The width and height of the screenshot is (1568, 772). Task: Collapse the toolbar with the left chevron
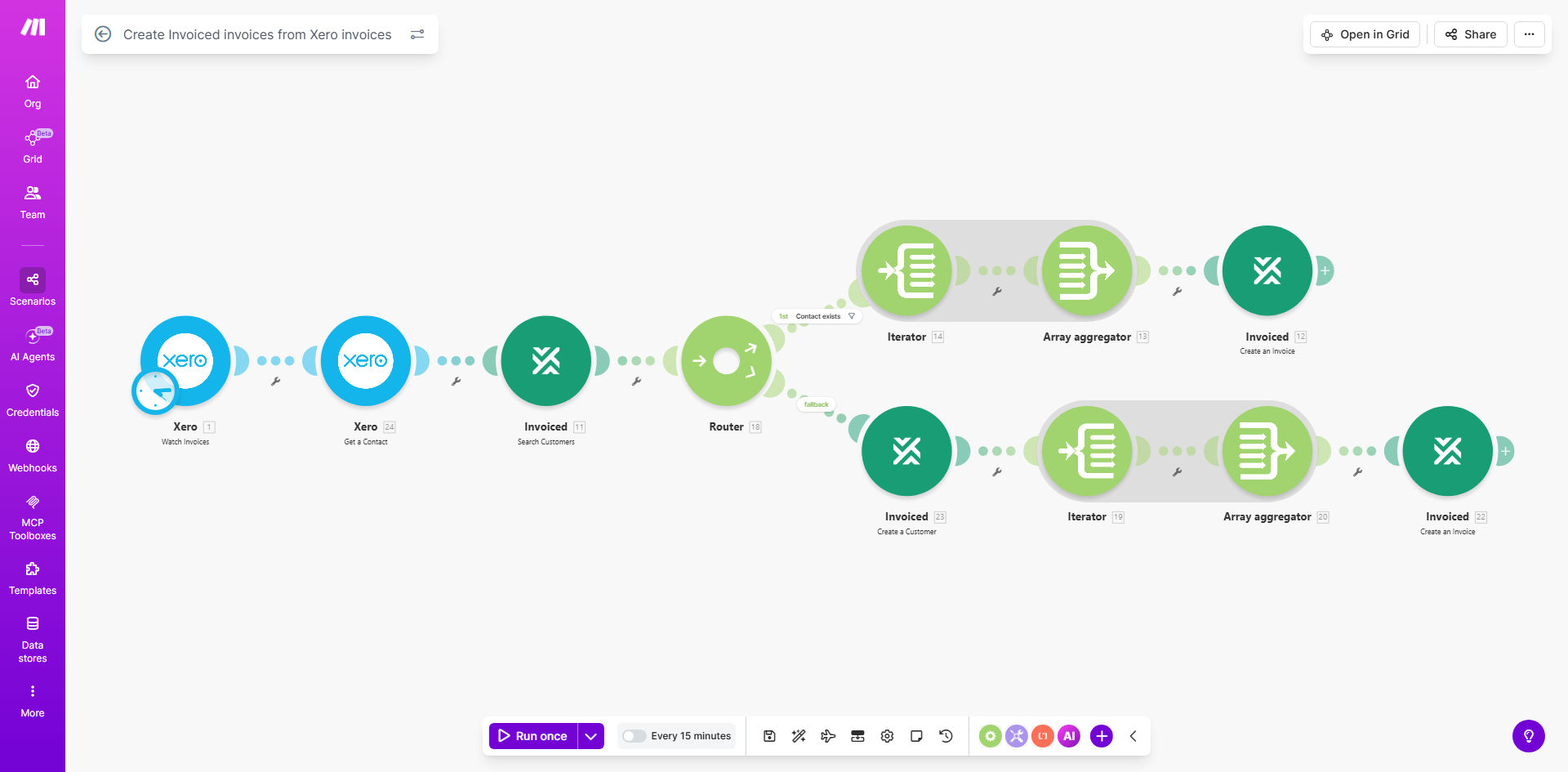1134,736
